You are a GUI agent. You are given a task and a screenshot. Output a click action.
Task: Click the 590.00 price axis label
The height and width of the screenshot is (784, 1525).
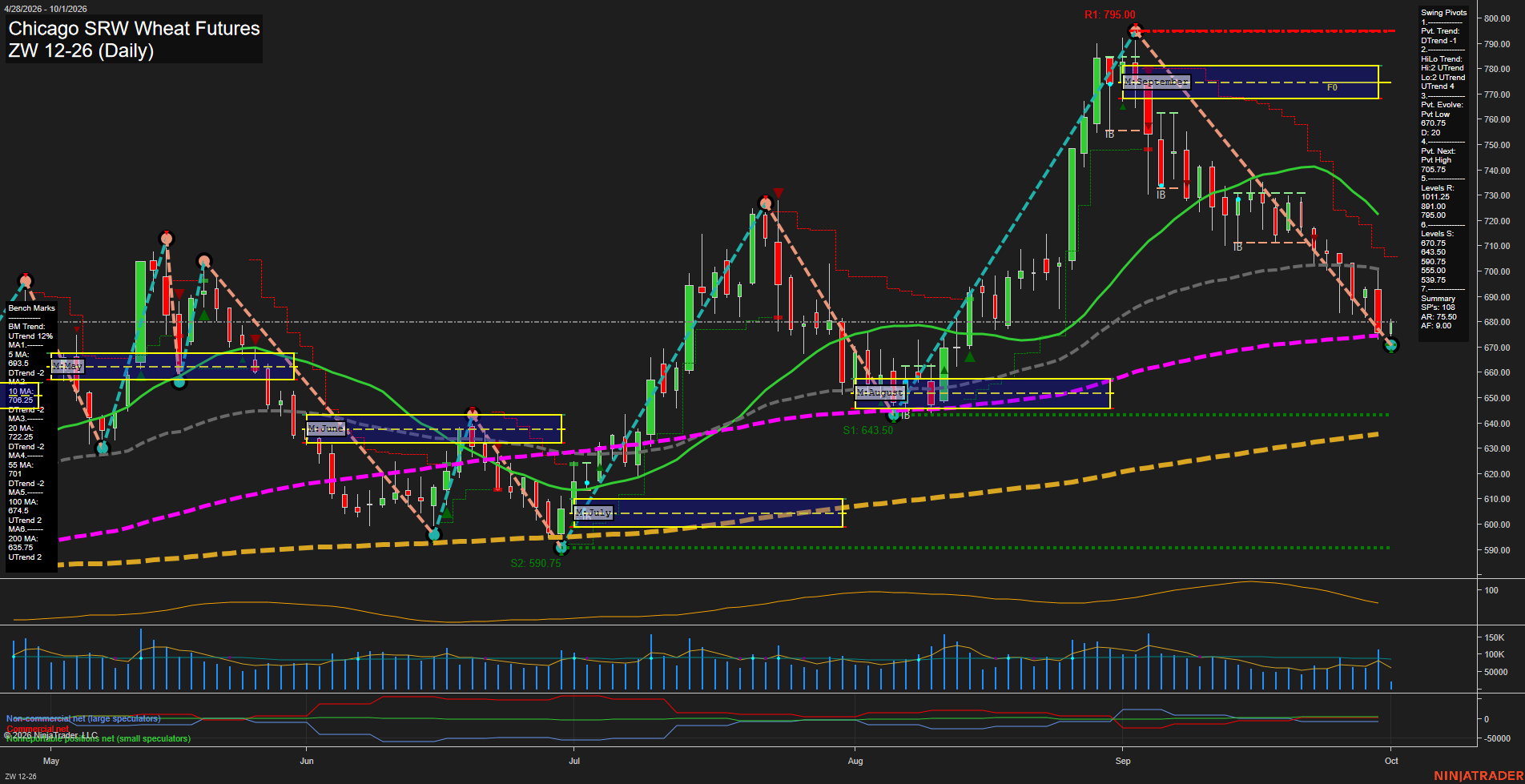1497,550
